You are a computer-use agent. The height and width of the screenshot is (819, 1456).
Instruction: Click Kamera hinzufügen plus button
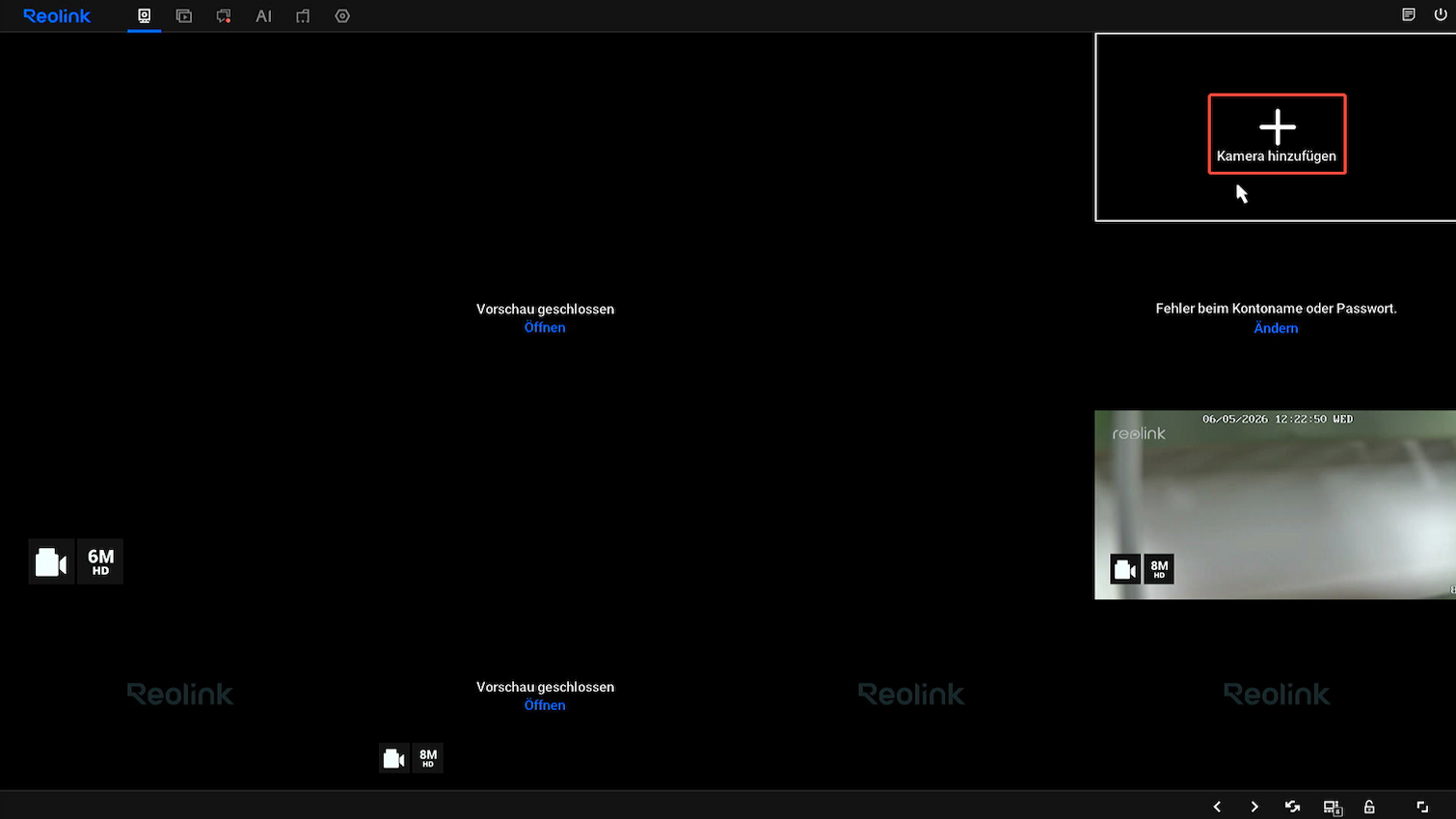[1277, 134]
